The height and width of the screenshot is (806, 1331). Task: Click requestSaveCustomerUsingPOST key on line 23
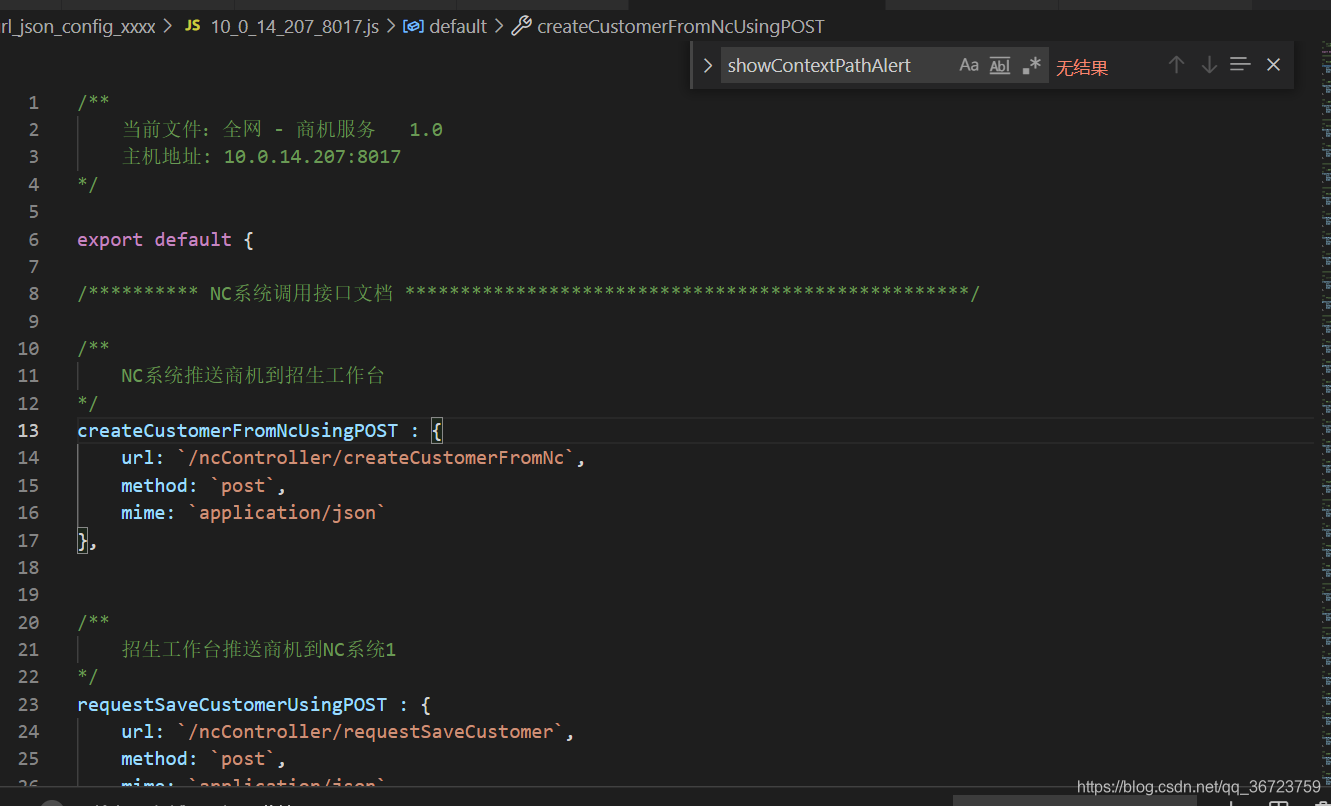tap(232, 704)
